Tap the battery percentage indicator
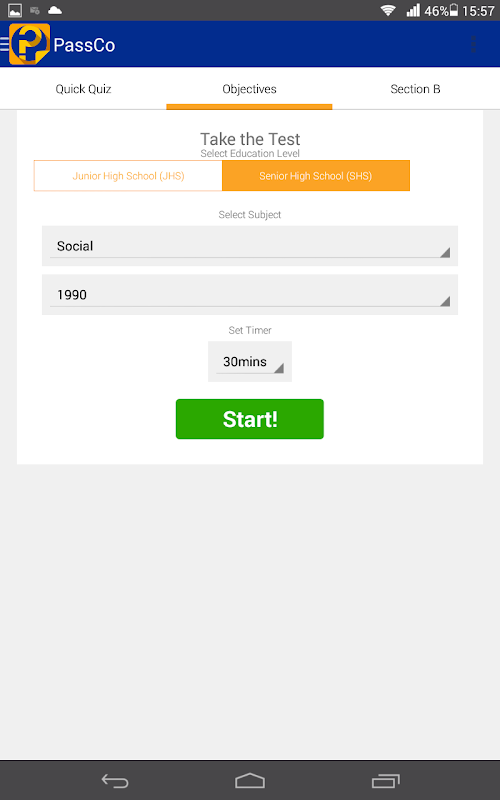 click(436, 11)
